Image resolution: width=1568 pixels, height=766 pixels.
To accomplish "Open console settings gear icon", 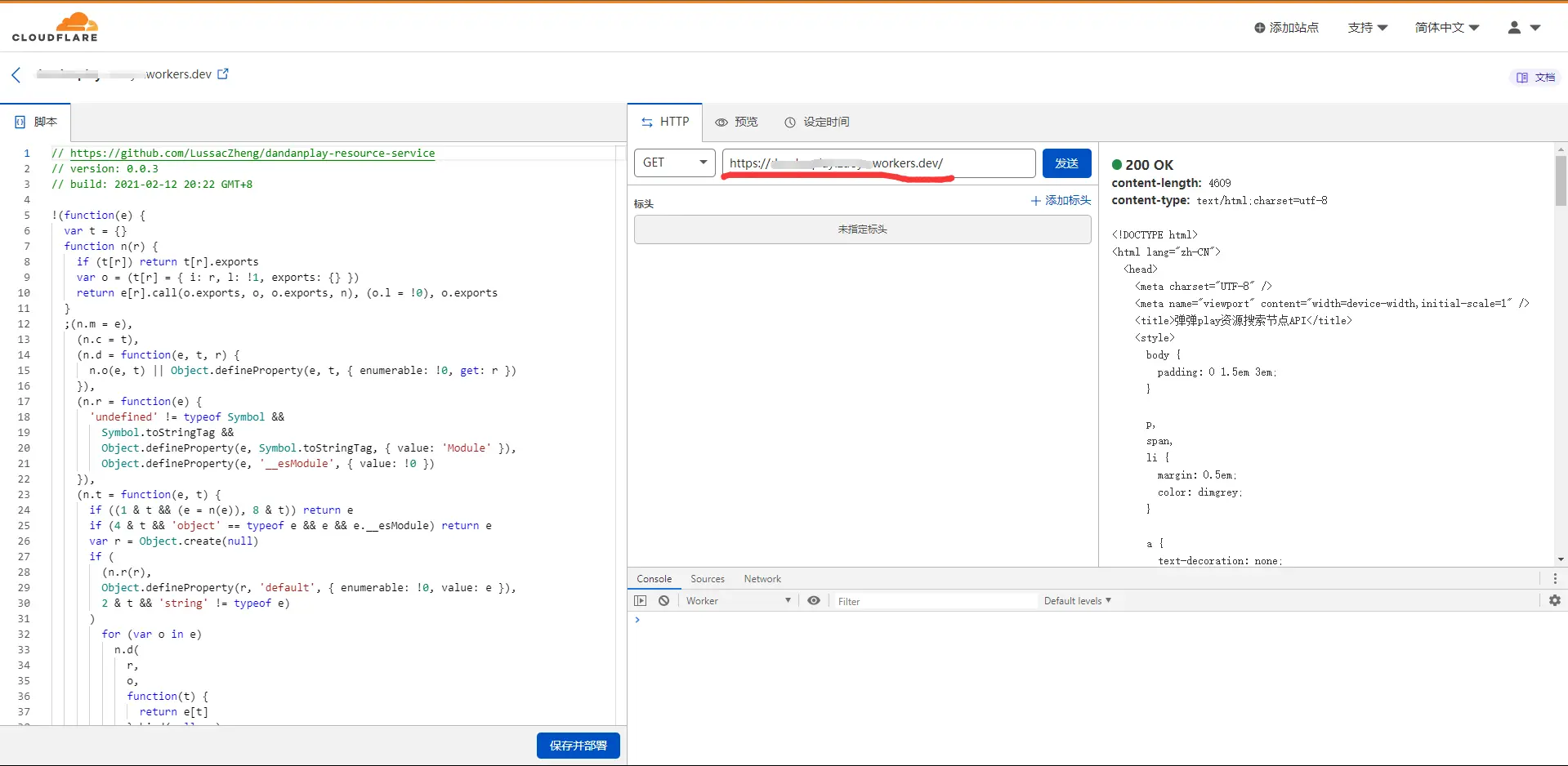I will click(x=1554, y=601).
